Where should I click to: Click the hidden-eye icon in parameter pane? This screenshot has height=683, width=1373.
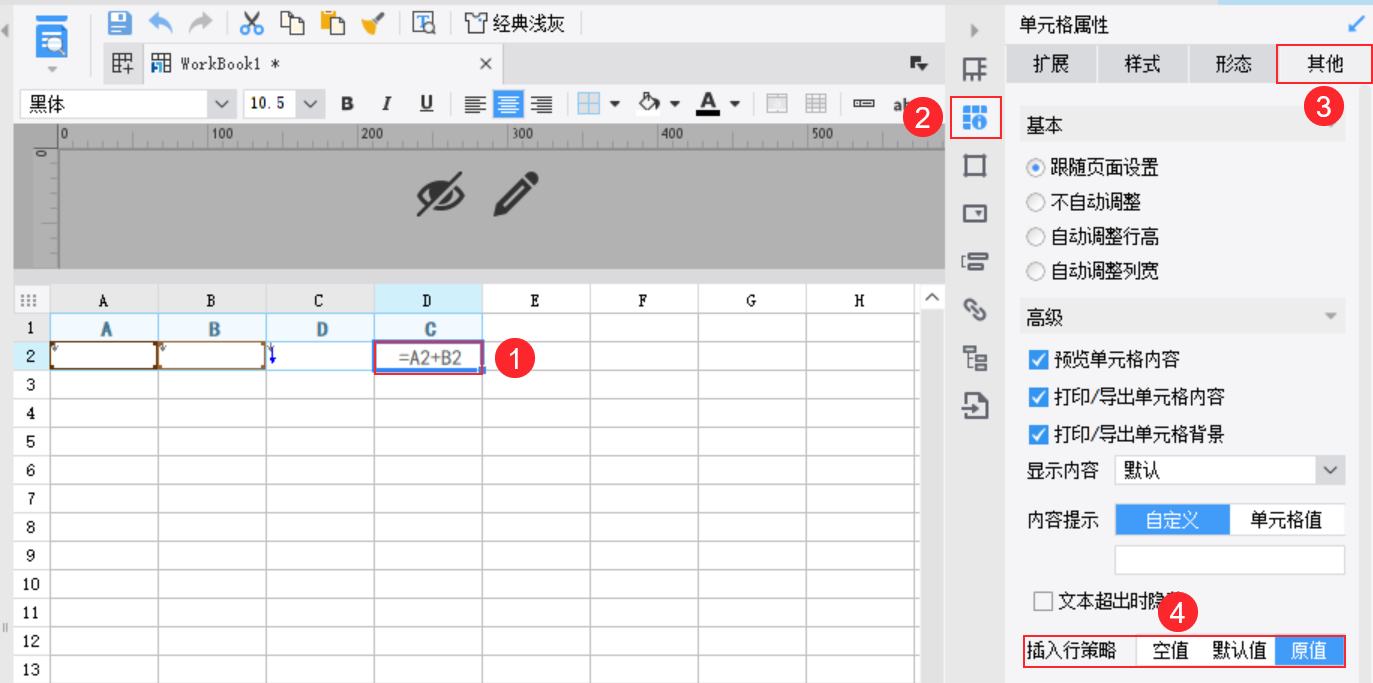(x=441, y=194)
